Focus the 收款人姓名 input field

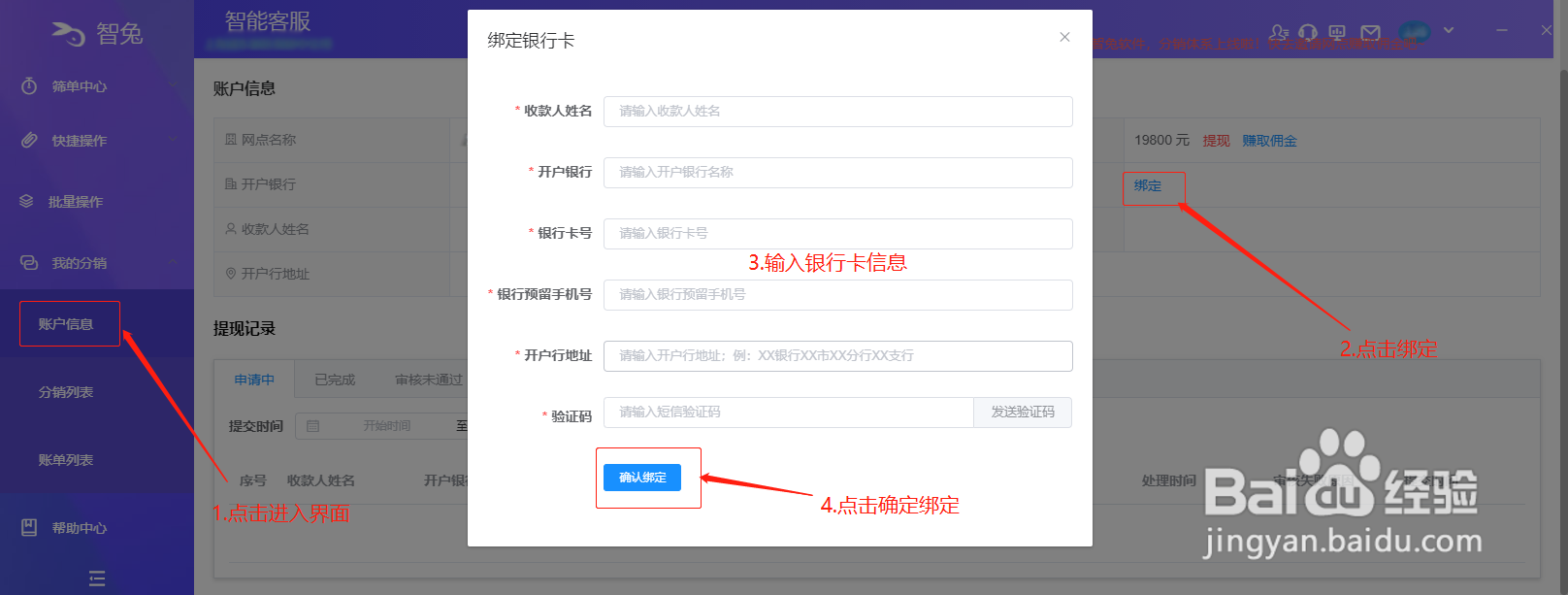click(838, 111)
